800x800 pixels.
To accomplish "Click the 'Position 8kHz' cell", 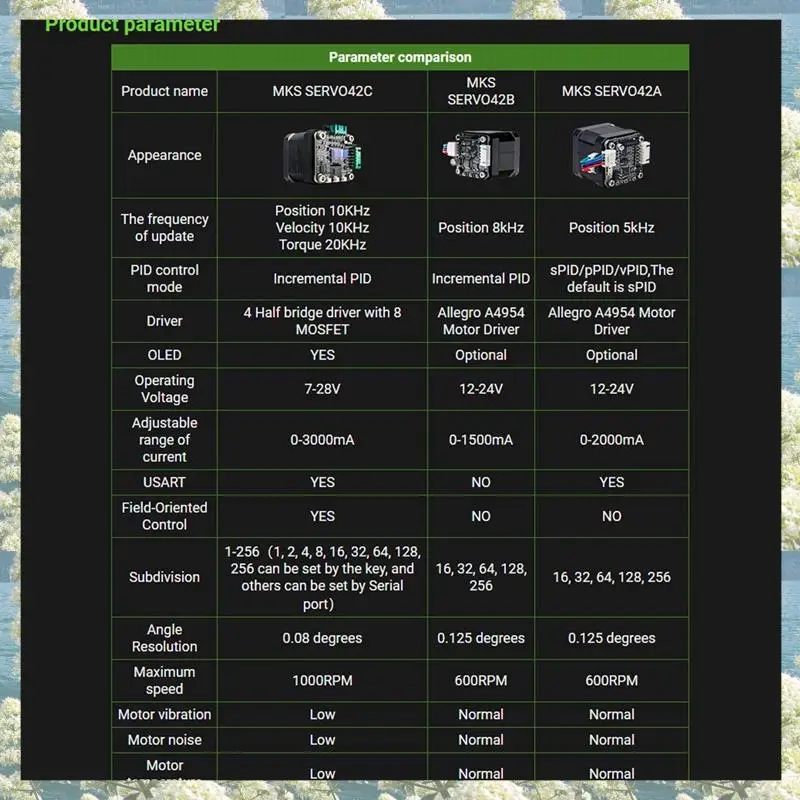I will (x=481, y=228).
